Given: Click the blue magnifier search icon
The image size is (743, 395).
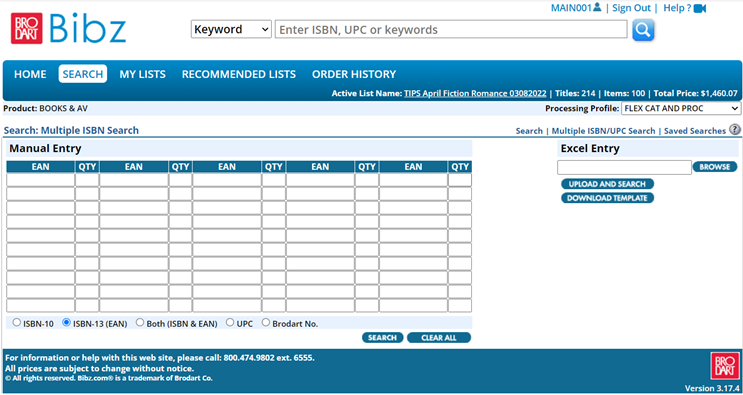Looking at the screenshot, I should 643,30.
